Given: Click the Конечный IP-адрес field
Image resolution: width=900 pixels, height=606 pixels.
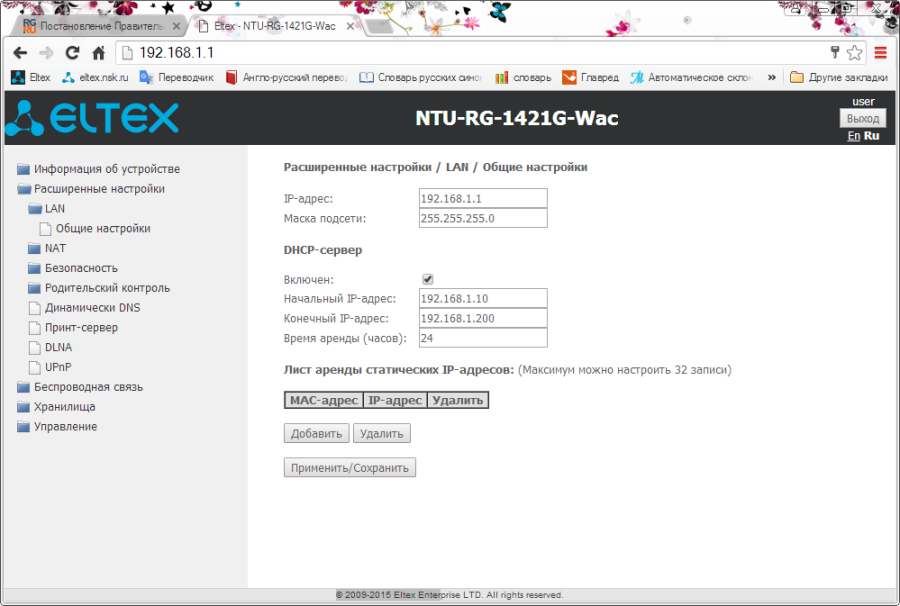Looking at the screenshot, I should [x=483, y=318].
